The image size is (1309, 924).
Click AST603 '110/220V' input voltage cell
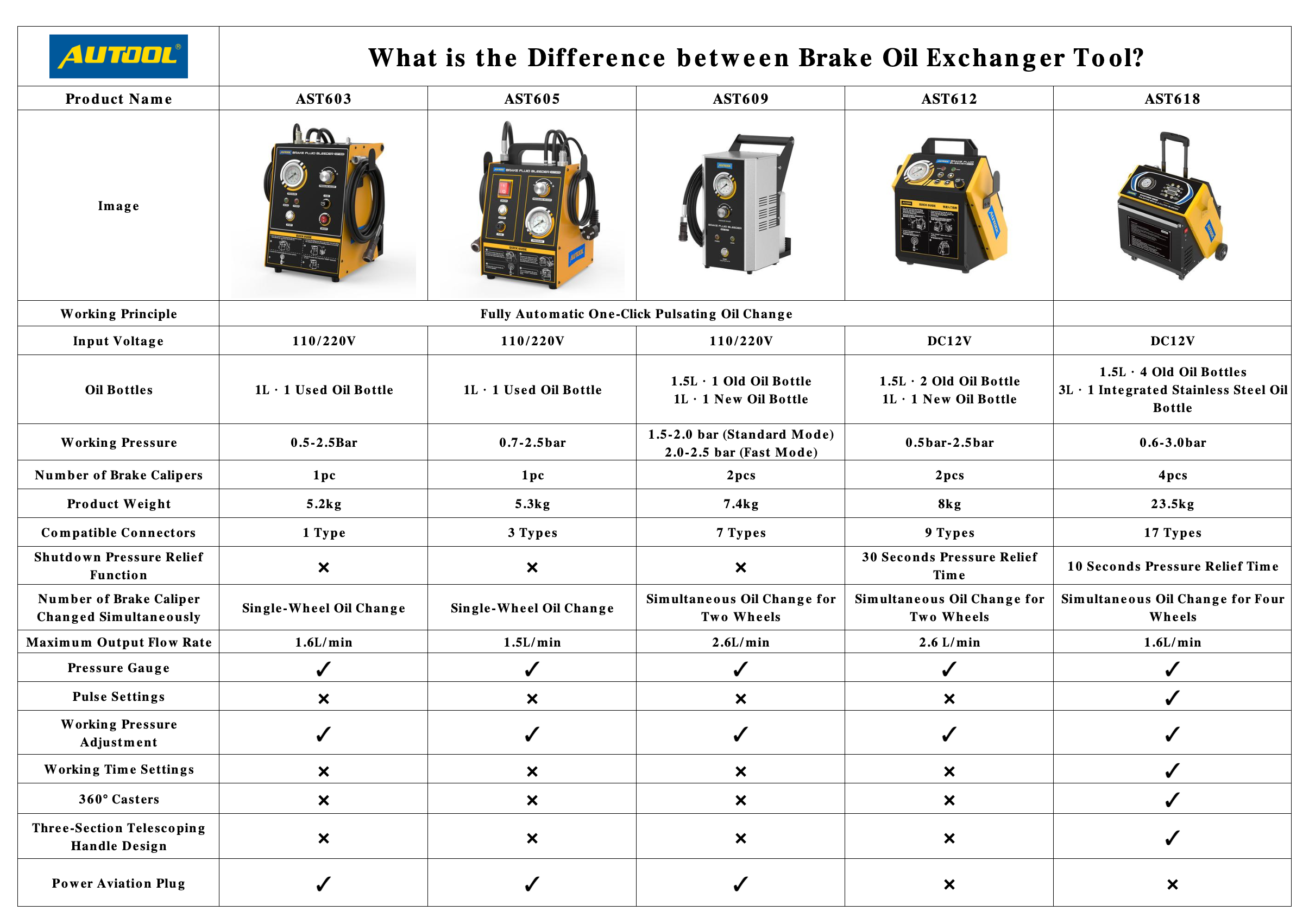click(x=323, y=341)
